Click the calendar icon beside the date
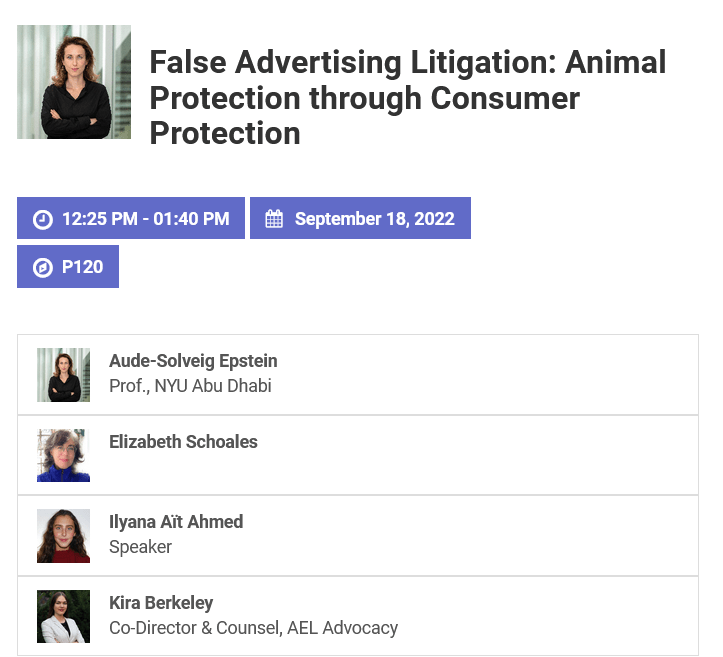Image resolution: width=723 pixels, height=657 pixels. tap(274, 219)
